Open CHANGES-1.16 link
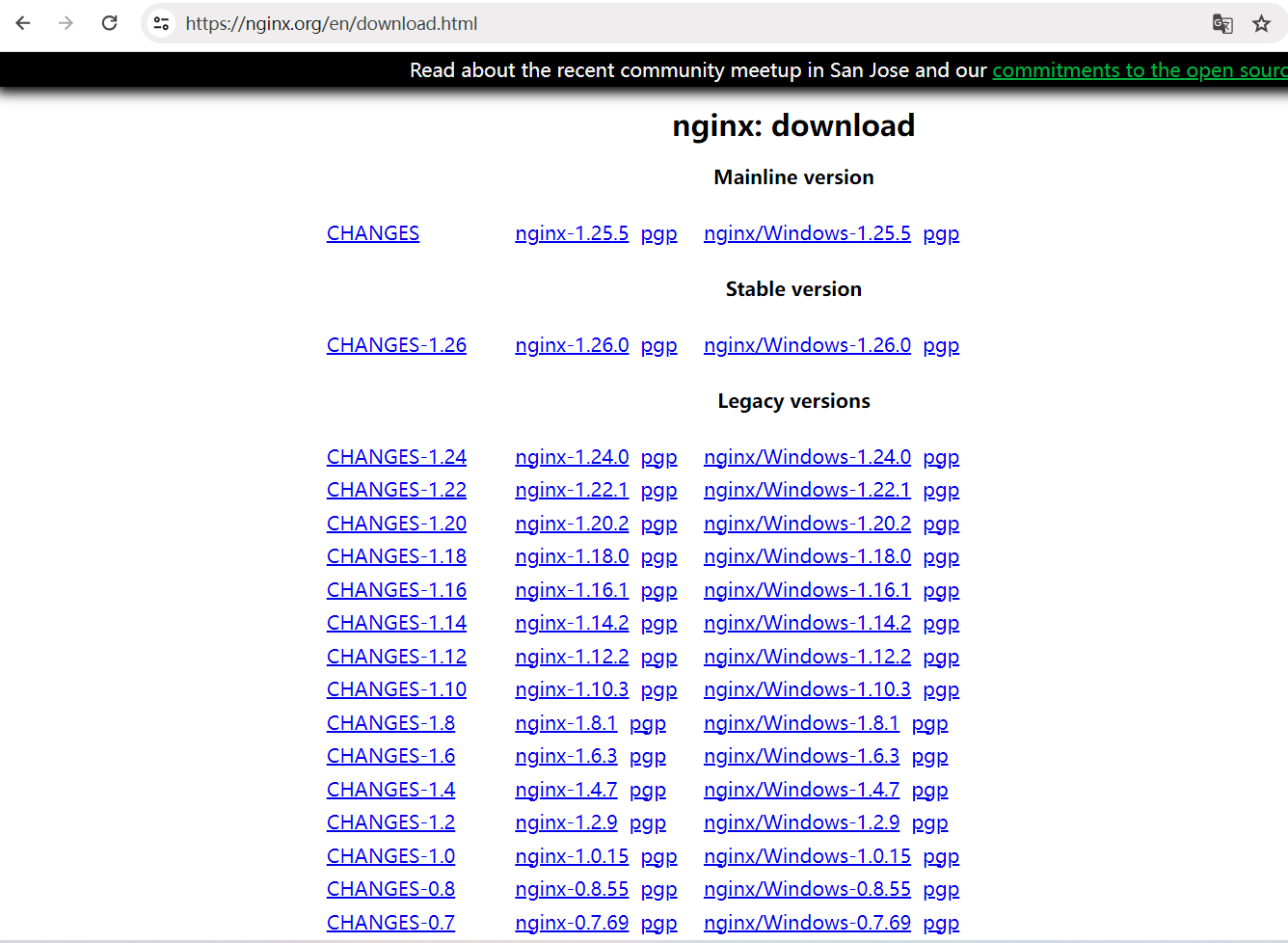This screenshot has height=943, width=1288. click(x=396, y=590)
